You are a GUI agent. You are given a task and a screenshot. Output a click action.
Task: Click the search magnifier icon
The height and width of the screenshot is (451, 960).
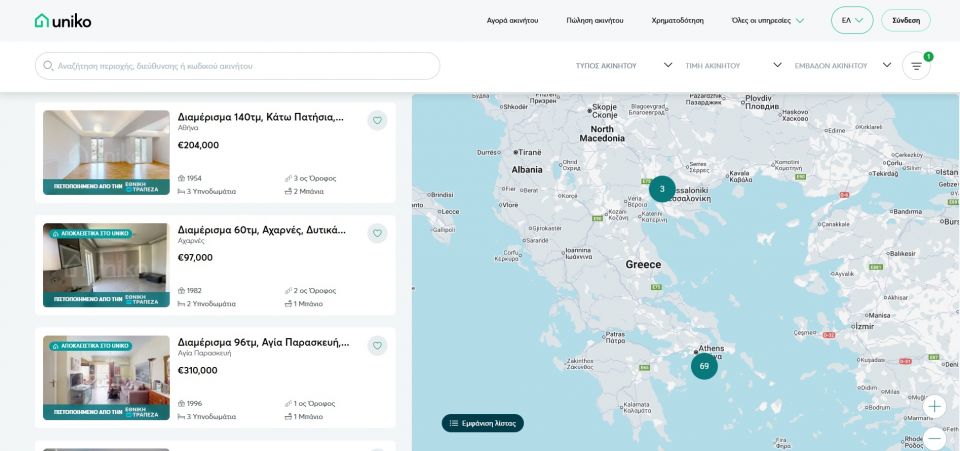point(48,66)
